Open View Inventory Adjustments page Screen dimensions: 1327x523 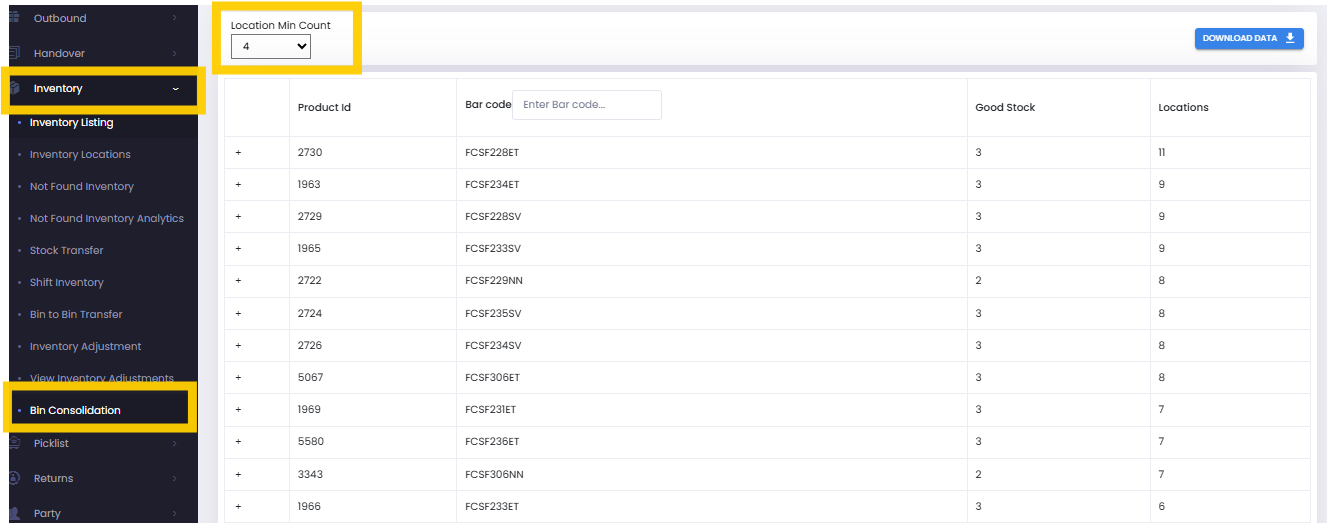pyautogui.click(x=101, y=378)
